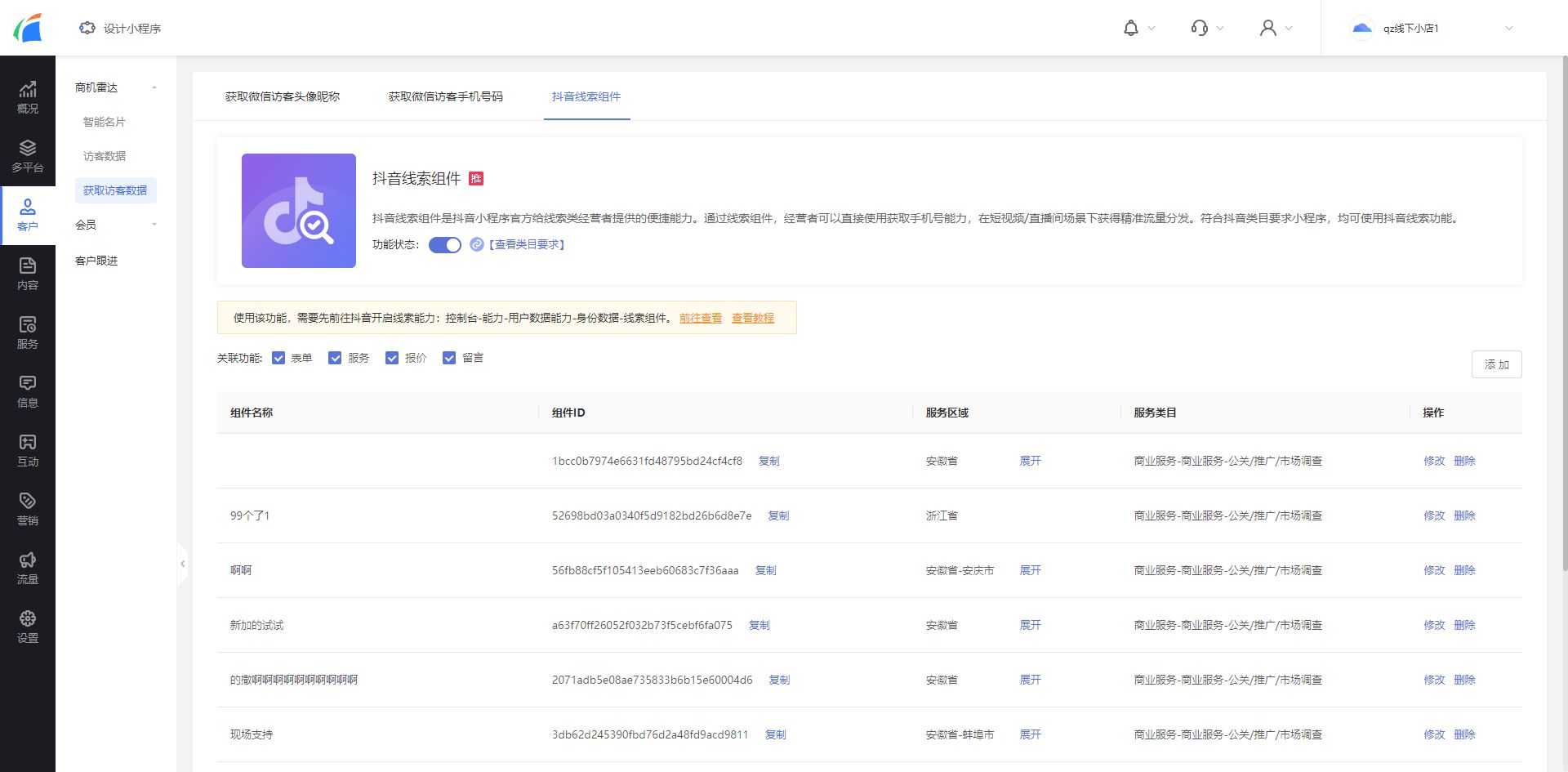The width and height of the screenshot is (1568, 772).
Task: Open 互动 in the sidebar
Action: click(x=28, y=451)
